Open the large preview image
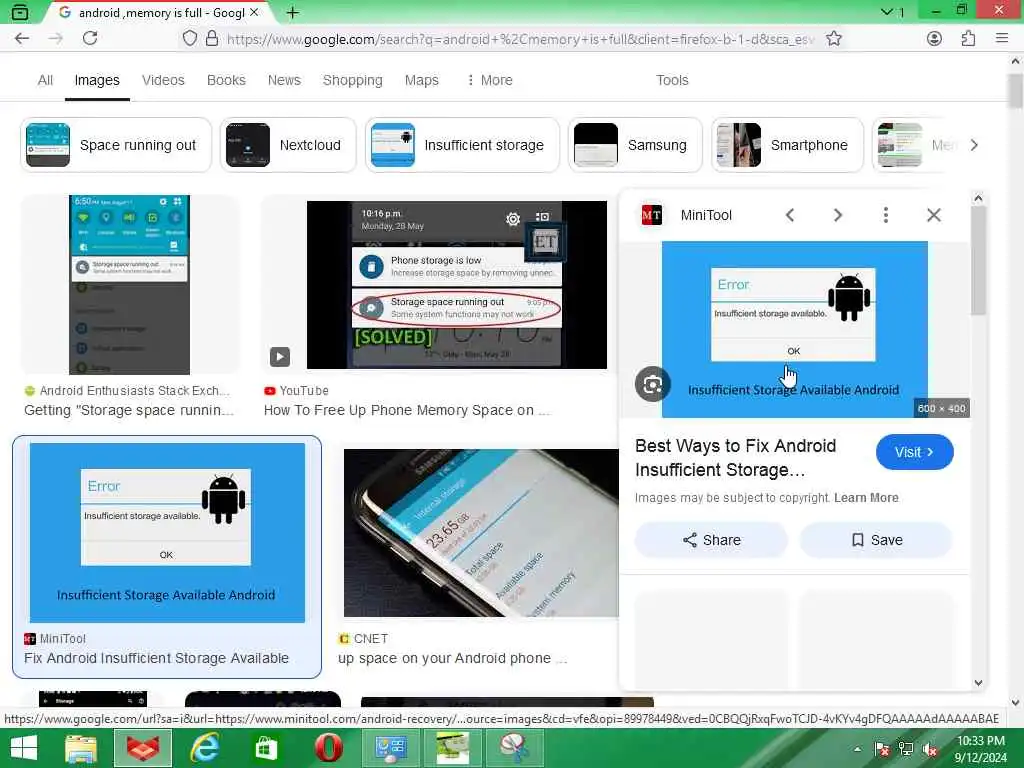Screen dimensions: 1024x768 [x=795, y=330]
